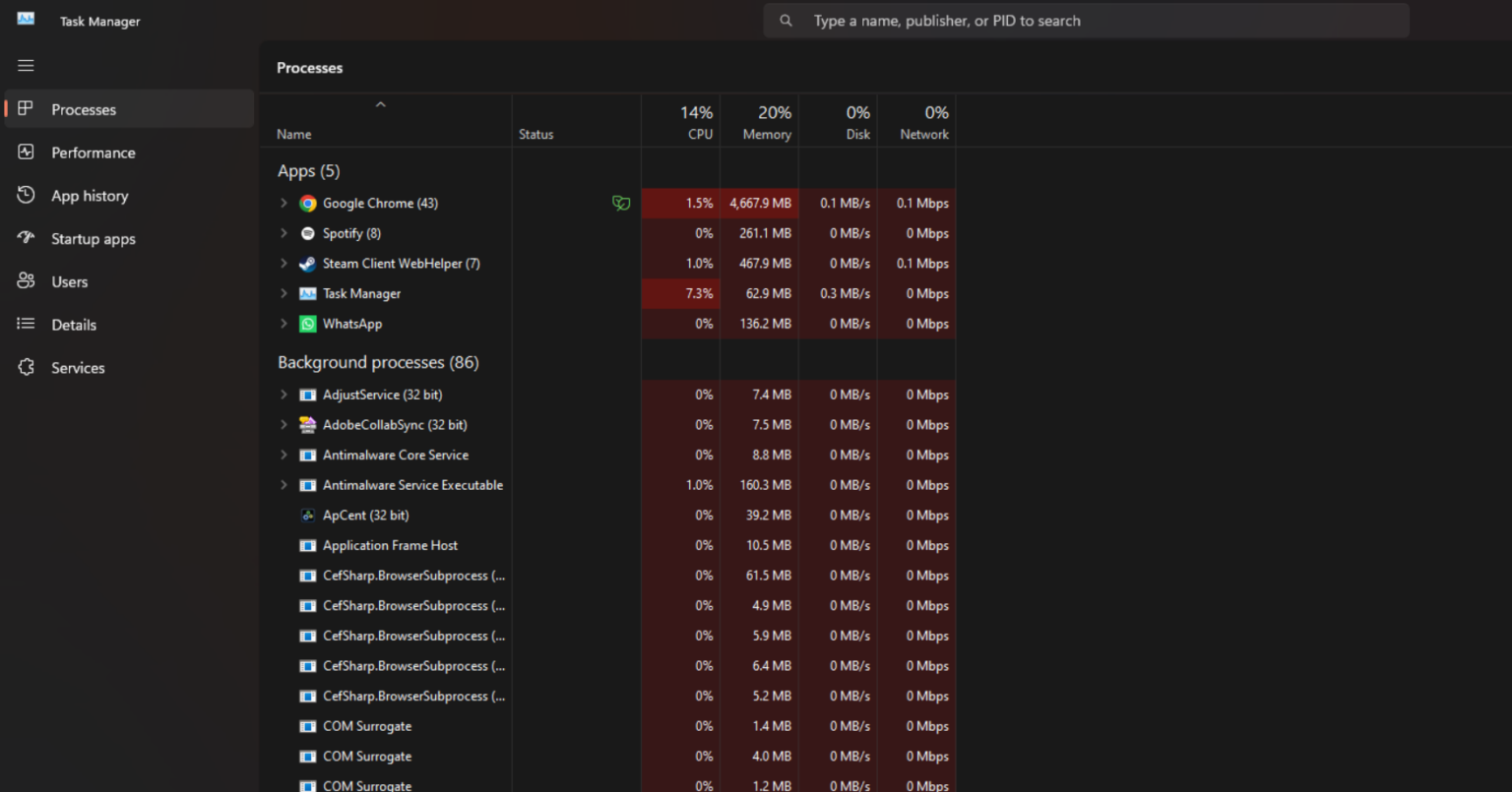Select the ApCent (32 bit) process row
The height and width of the screenshot is (792, 1512).
607,516
